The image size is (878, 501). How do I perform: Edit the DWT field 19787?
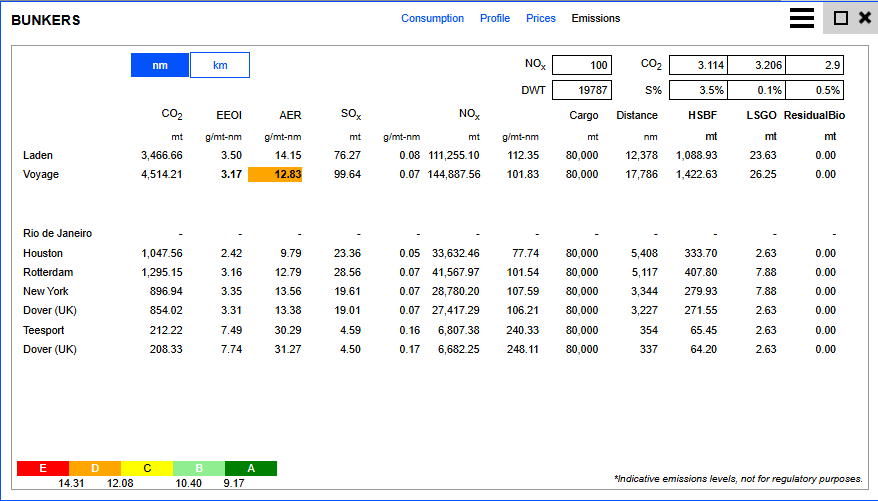tap(582, 90)
